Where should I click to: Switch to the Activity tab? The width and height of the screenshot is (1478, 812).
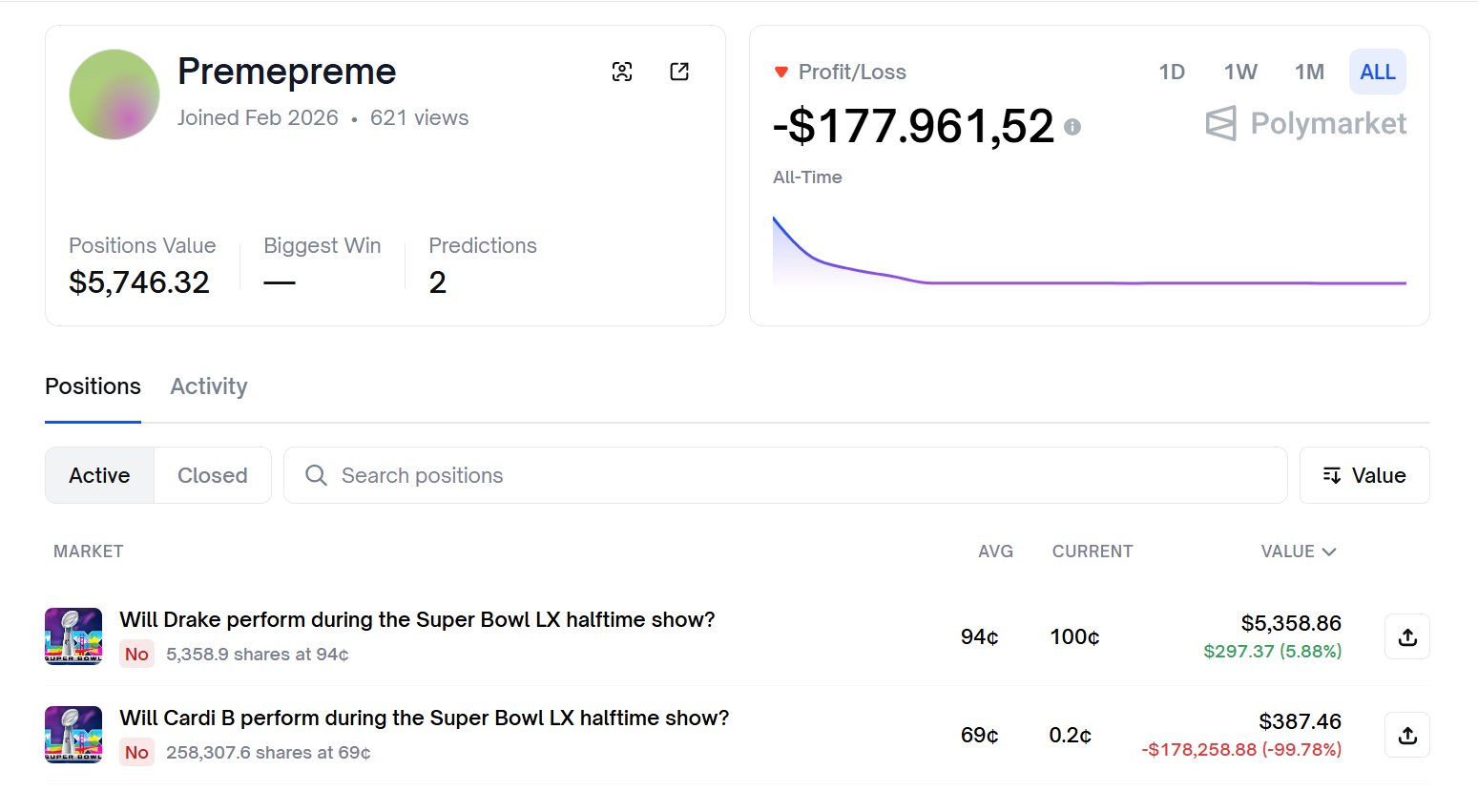point(209,386)
